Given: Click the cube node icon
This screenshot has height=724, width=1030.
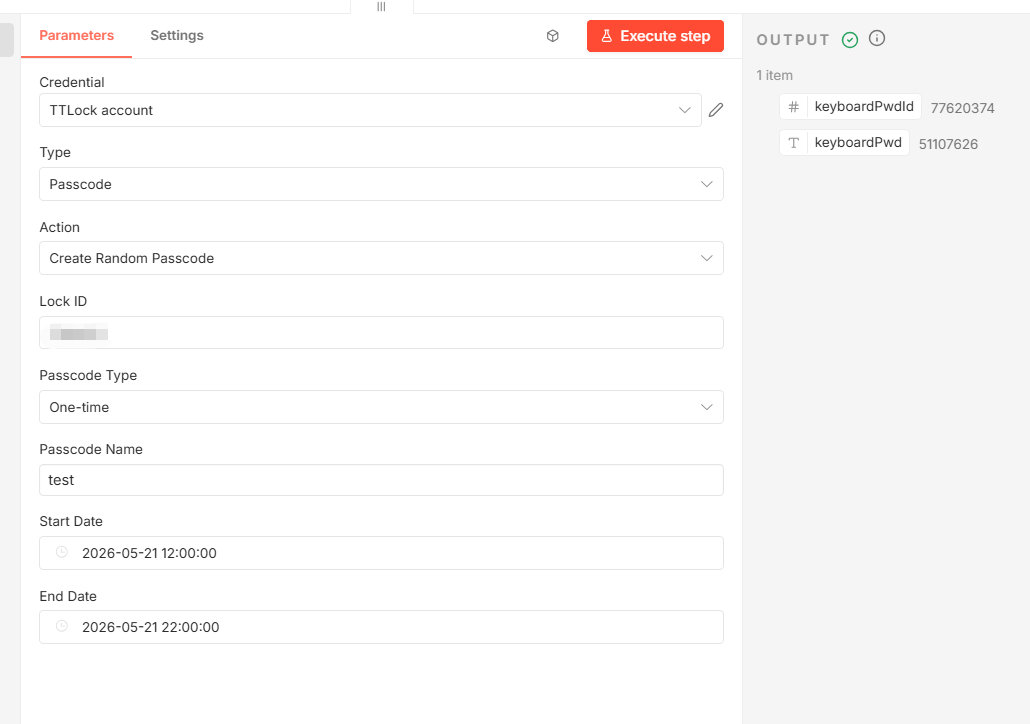Looking at the screenshot, I should tap(552, 36).
